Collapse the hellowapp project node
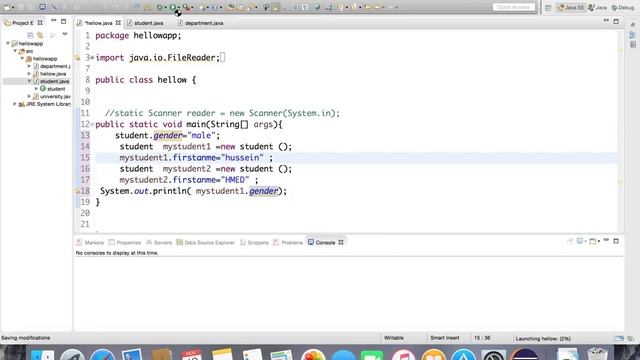The width and height of the screenshot is (640, 360). tap(8, 43)
